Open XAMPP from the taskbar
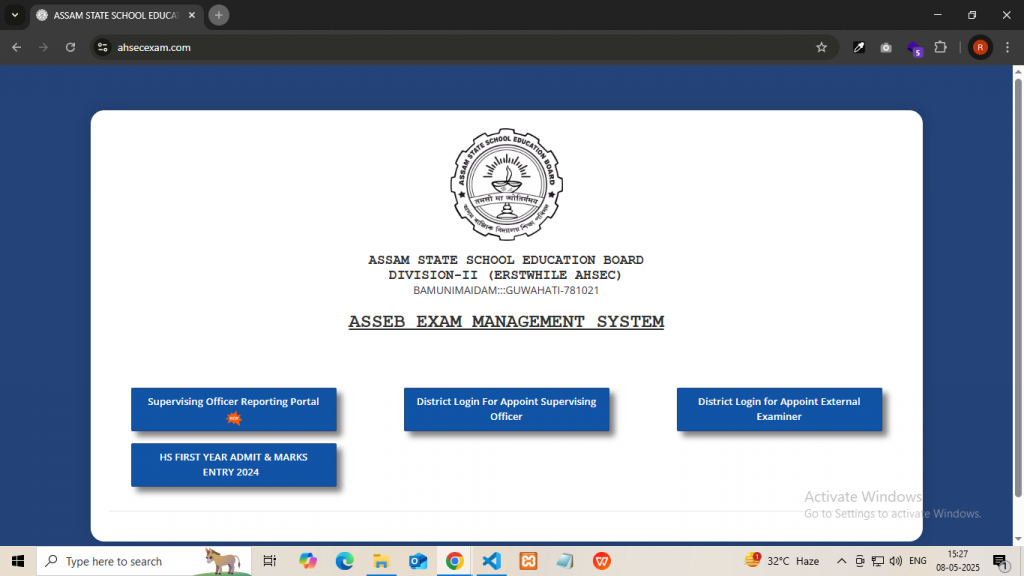 528,561
